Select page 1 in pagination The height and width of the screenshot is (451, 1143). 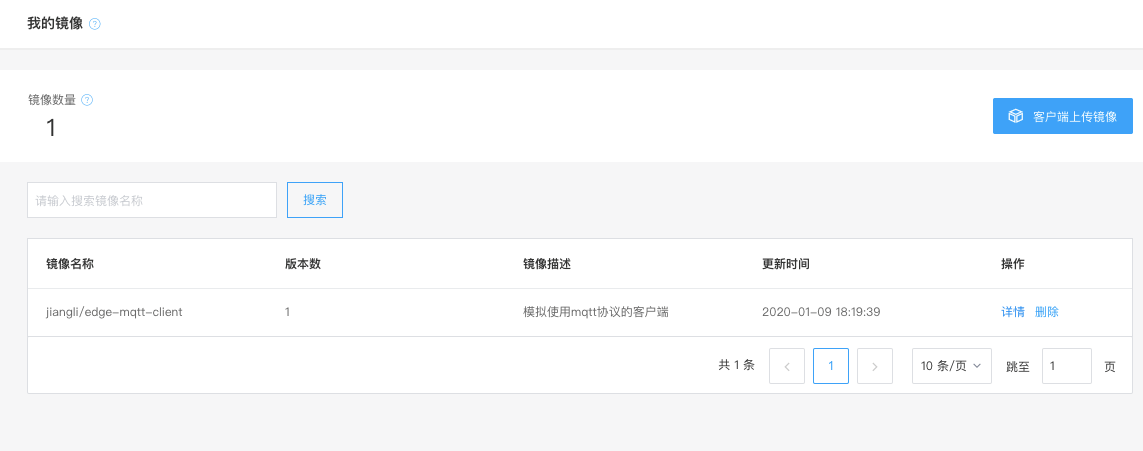point(831,366)
